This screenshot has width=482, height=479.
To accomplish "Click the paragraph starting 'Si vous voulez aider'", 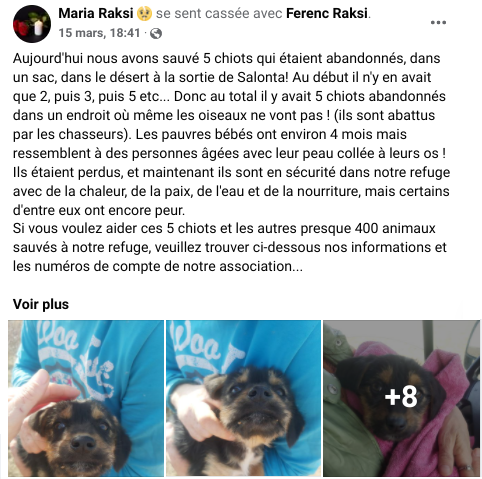I will pos(230,248).
